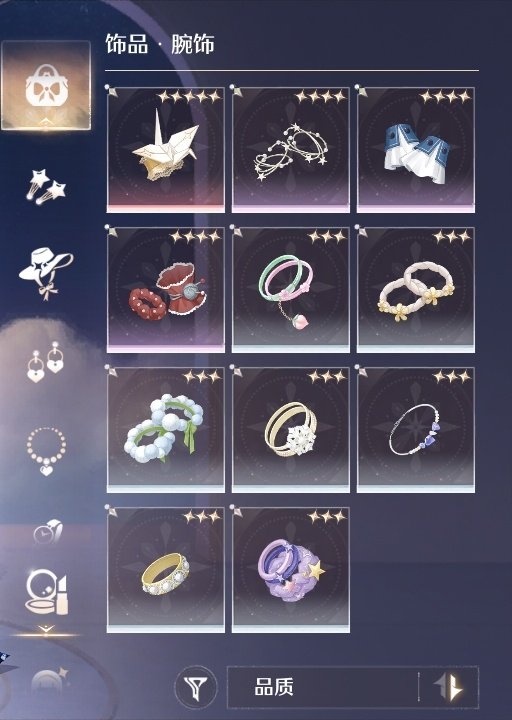Select the heart earrings category
512x720 pixels.
45,361
